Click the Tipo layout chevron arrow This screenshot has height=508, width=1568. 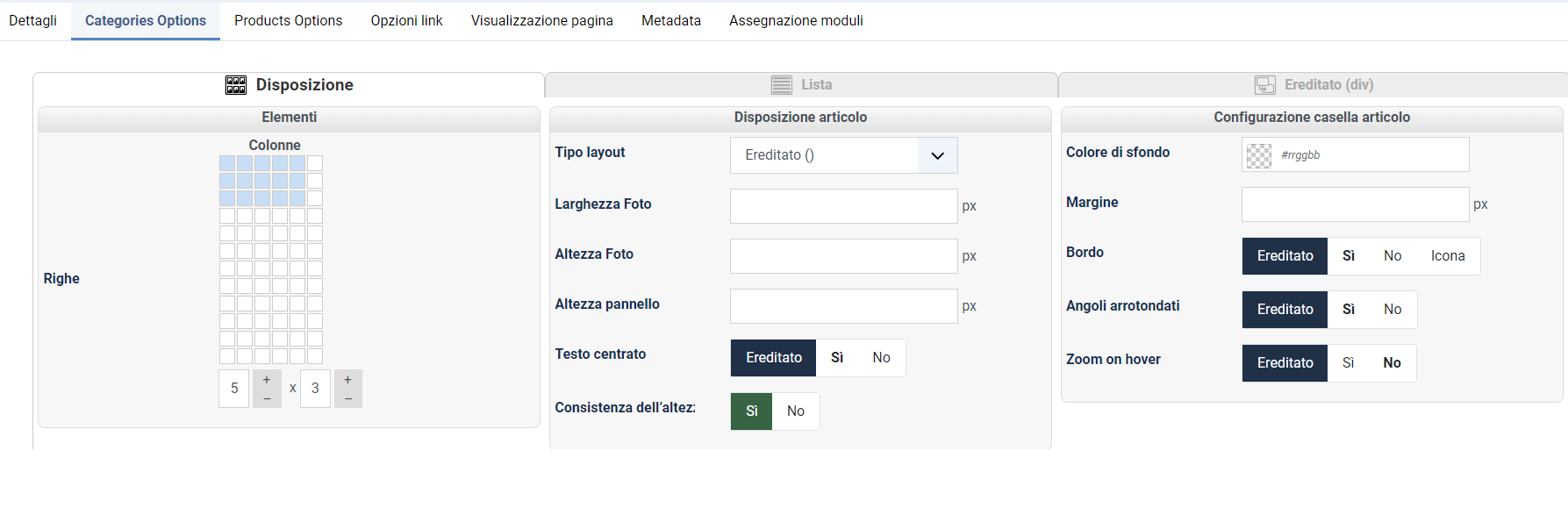(937, 155)
